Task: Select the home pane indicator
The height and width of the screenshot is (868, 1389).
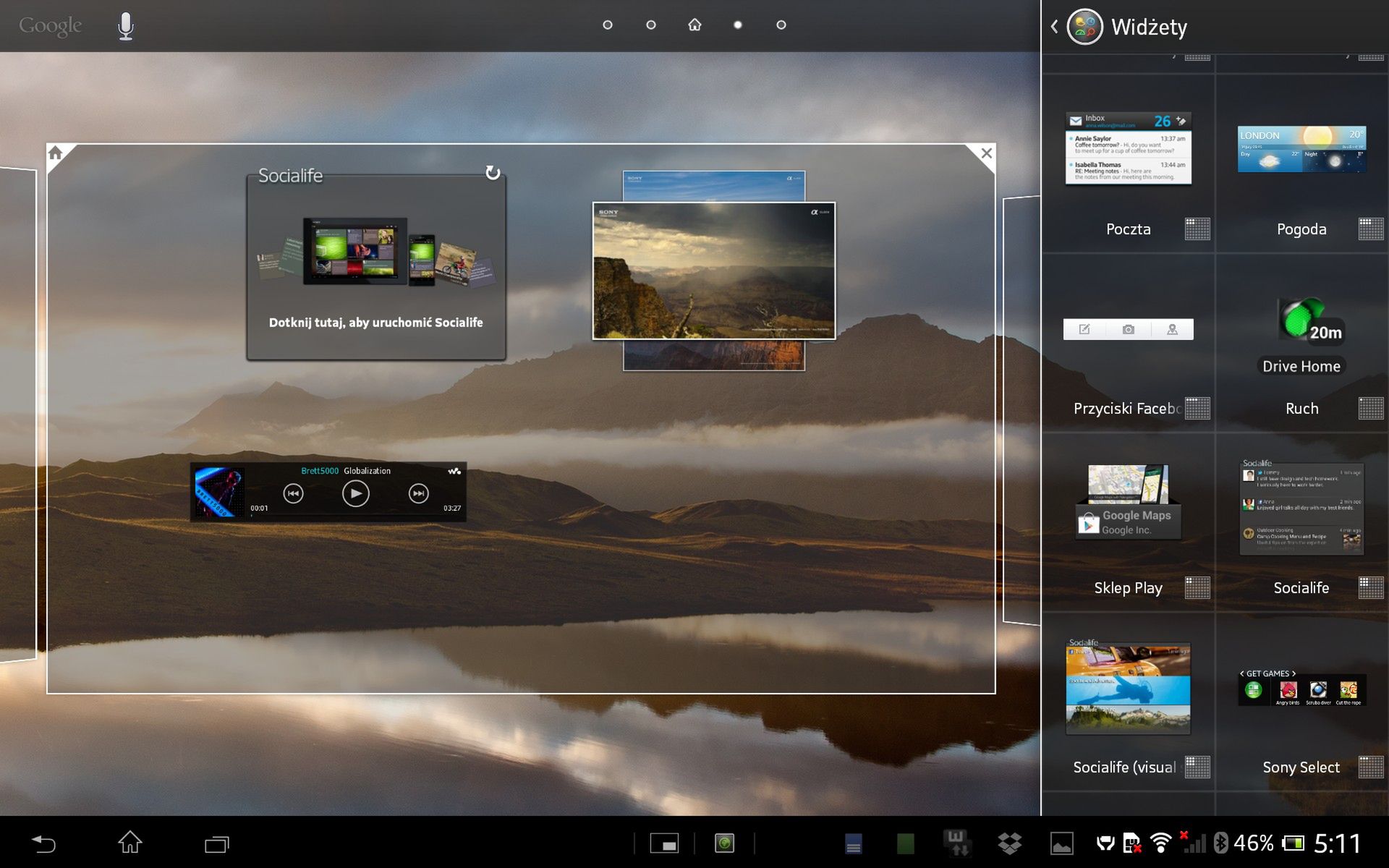Action: click(694, 25)
